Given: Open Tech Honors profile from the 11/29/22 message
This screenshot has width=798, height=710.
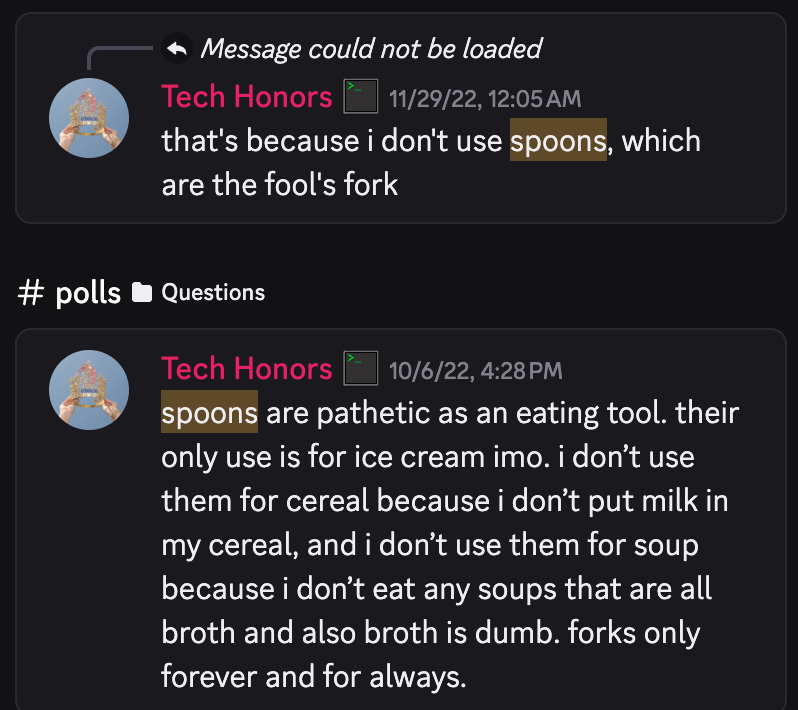Looking at the screenshot, I should point(246,97).
